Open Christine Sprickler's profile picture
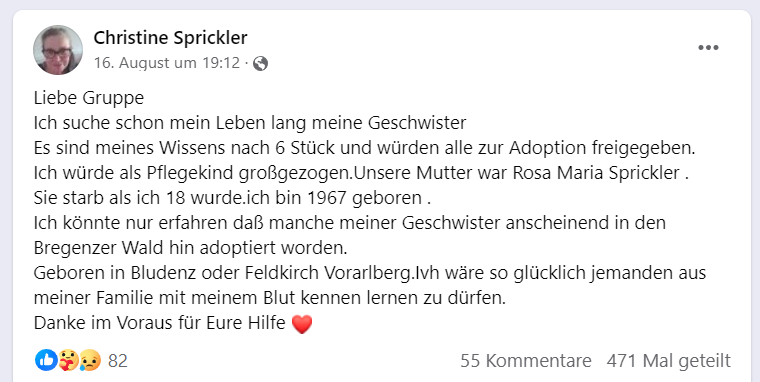 pyautogui.click(x=58, y=50)
